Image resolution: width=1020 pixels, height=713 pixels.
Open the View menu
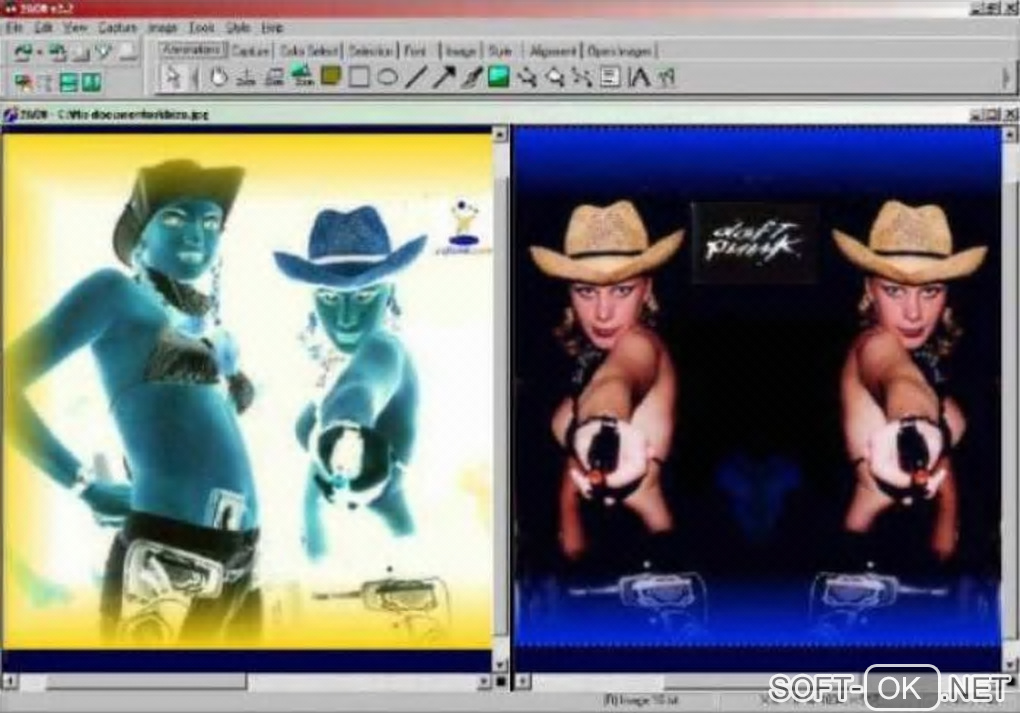(74, 28)
